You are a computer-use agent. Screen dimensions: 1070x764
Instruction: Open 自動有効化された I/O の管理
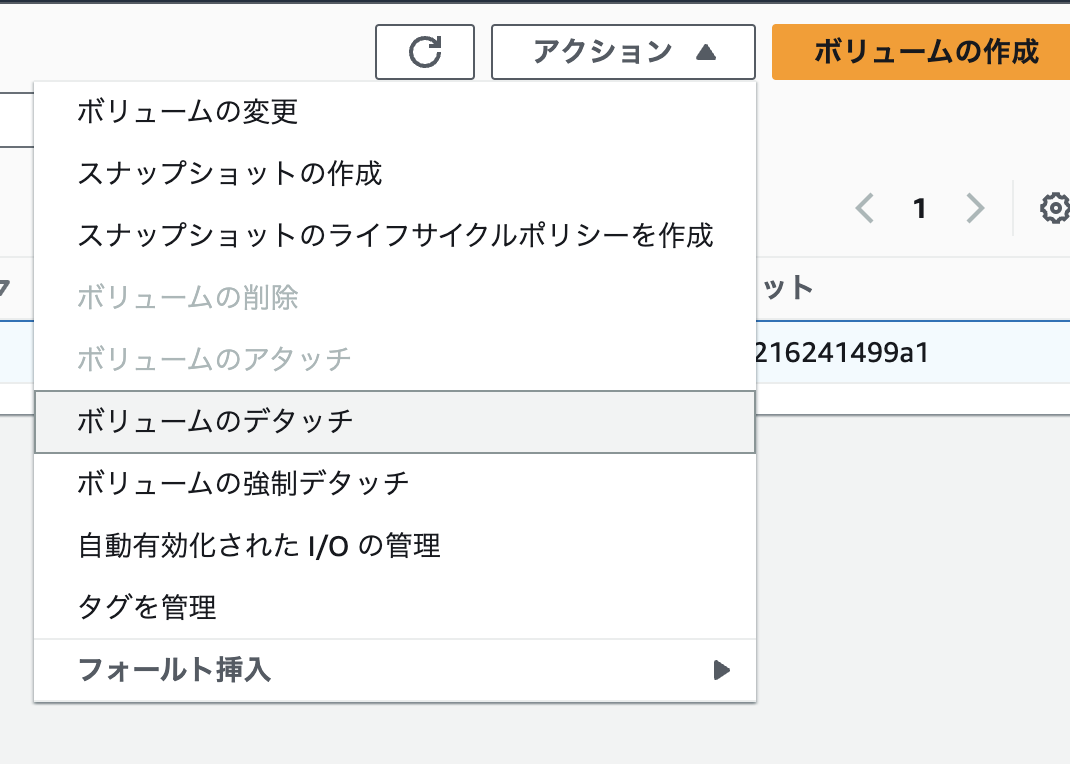pyautogui.click(x=259, y=545)
